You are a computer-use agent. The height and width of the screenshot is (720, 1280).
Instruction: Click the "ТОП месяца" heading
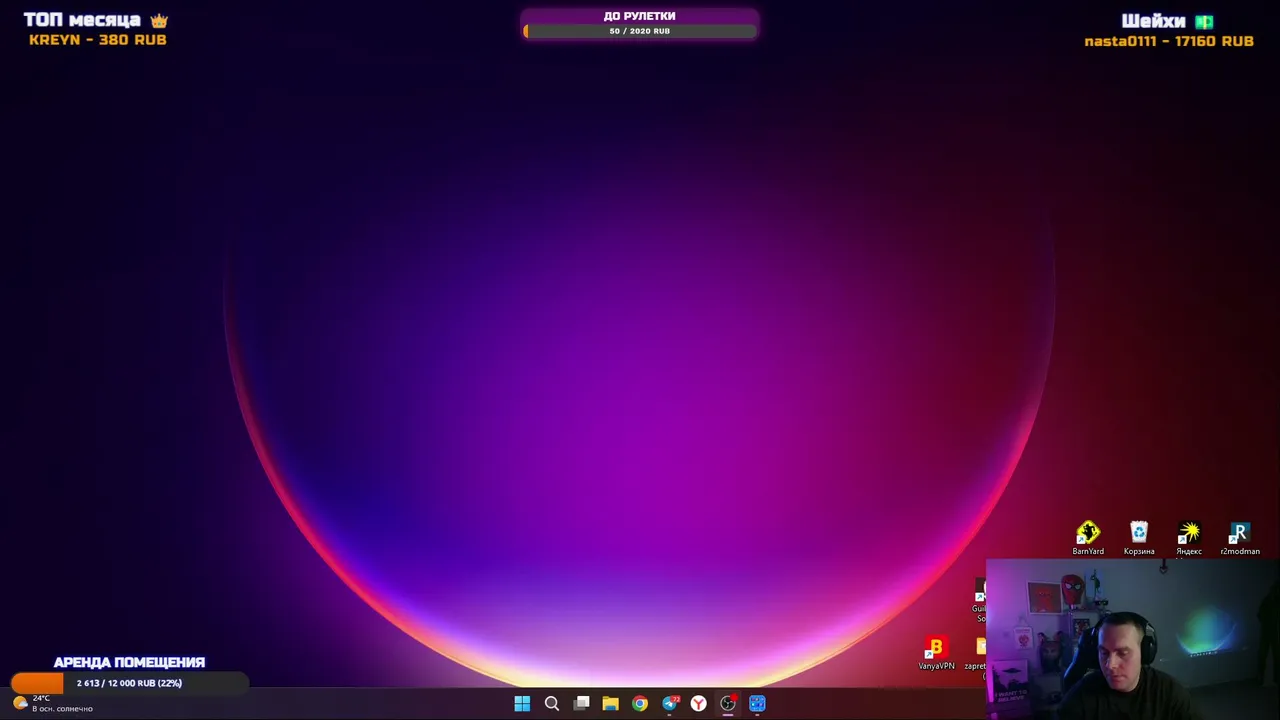[x=82, y=20]
